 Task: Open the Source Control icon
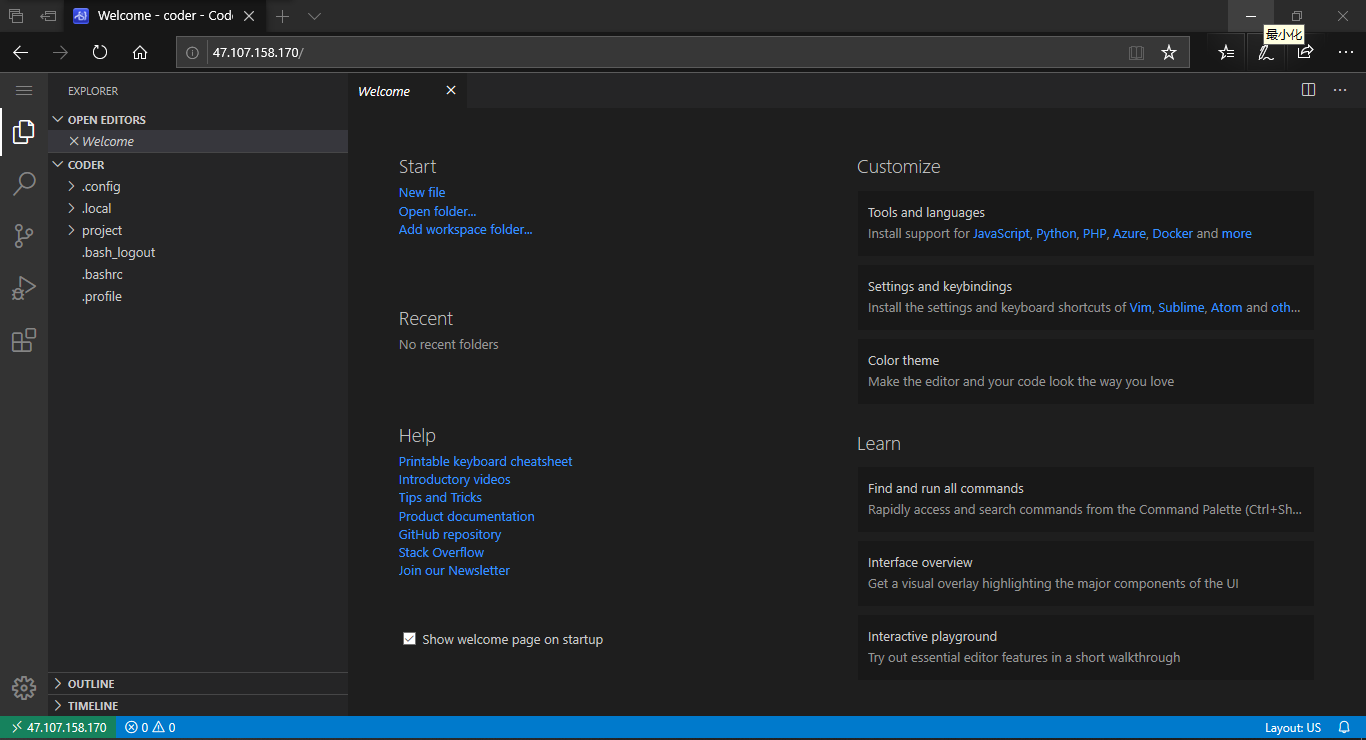pos(24,236)
